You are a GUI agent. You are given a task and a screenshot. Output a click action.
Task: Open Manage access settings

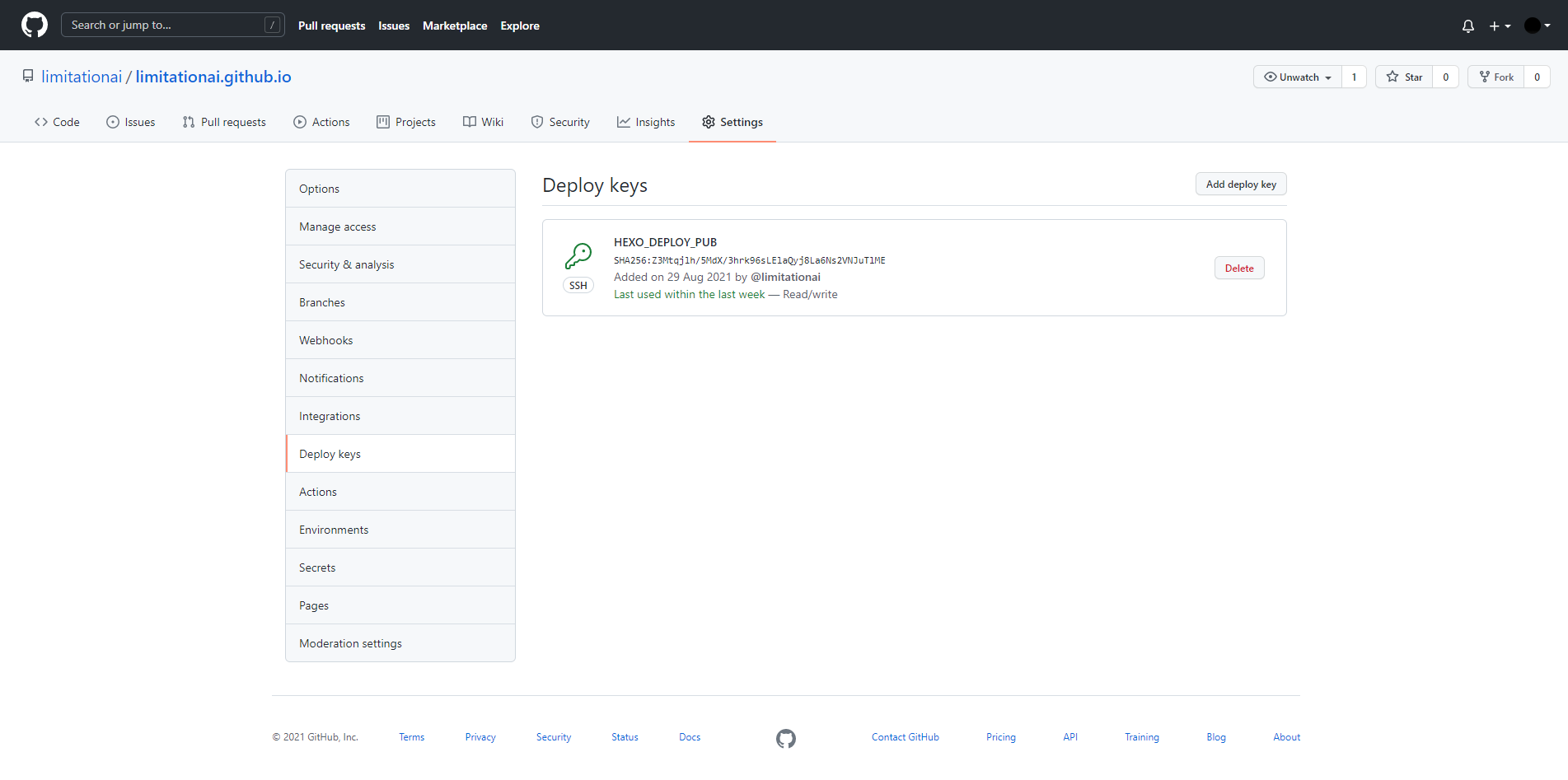click(x=400, y=227)
